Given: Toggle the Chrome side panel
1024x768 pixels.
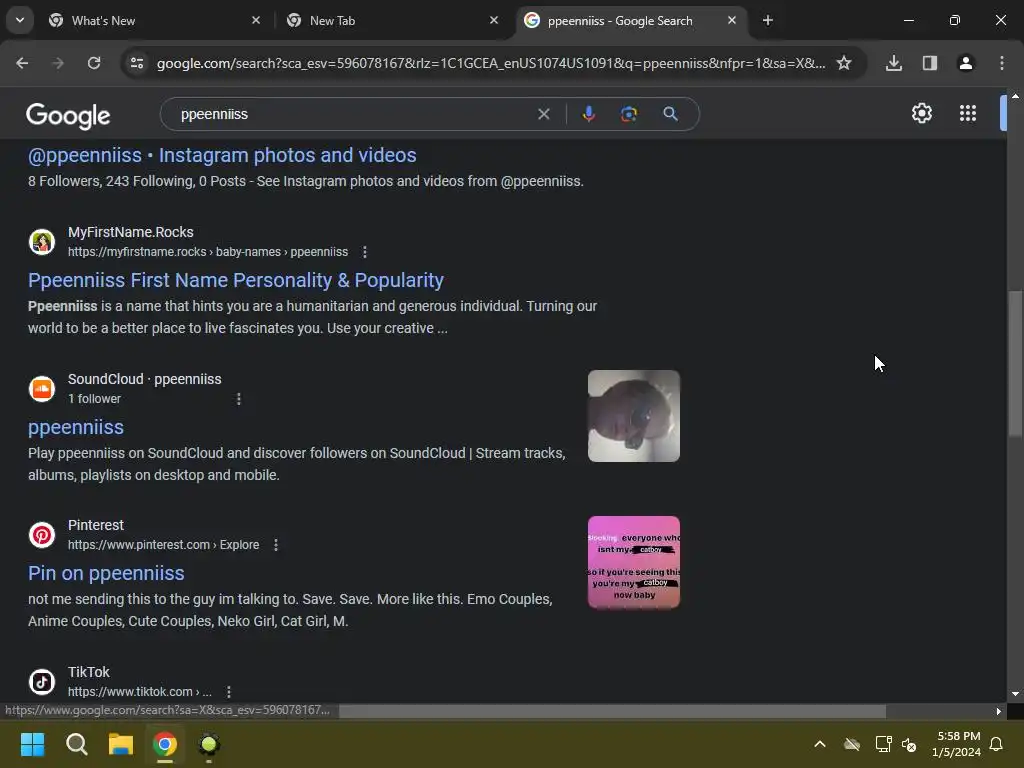Looking at the screenshot, I should click(x=930, y=63).
